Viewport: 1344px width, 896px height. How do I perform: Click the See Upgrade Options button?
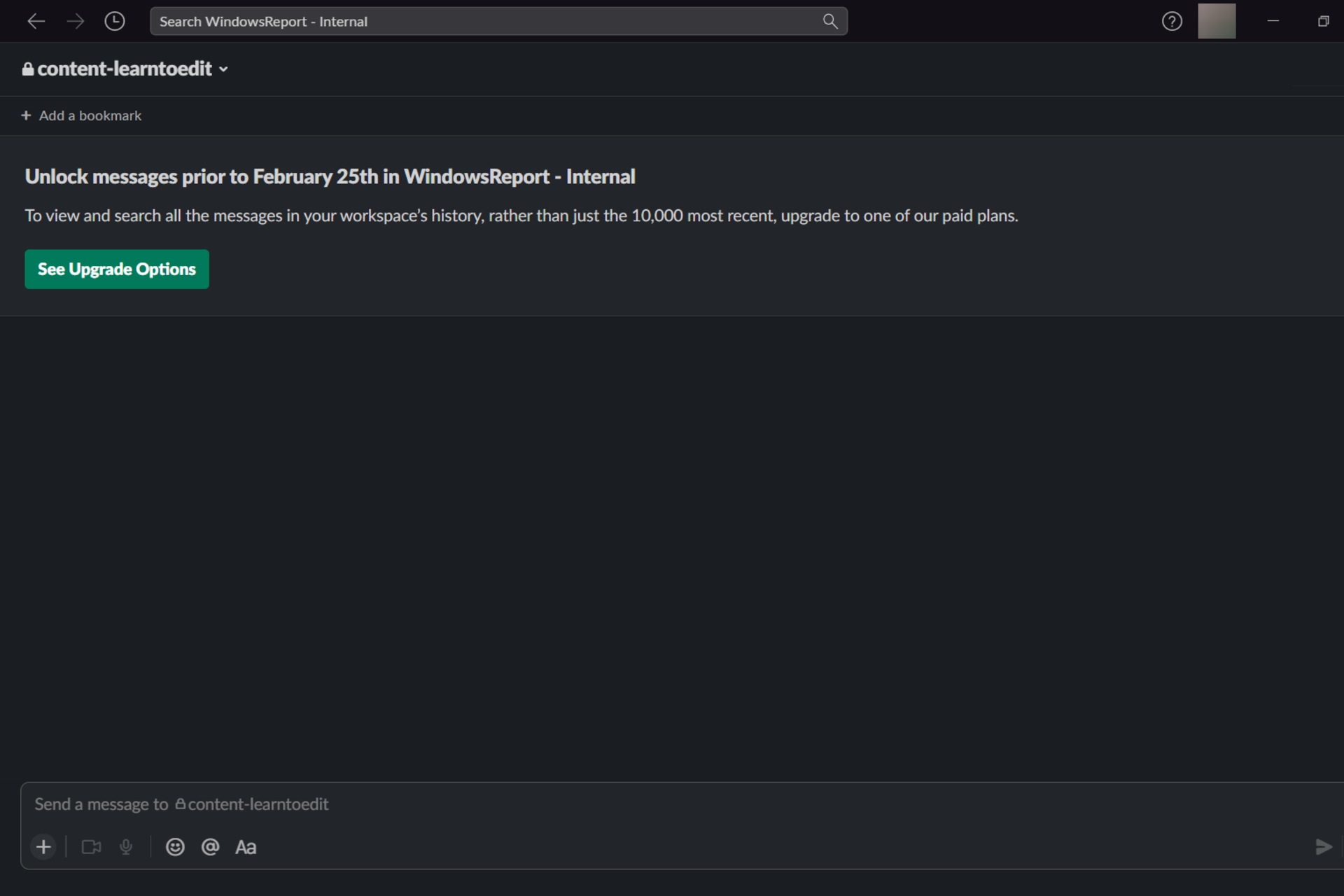(117, 269)
